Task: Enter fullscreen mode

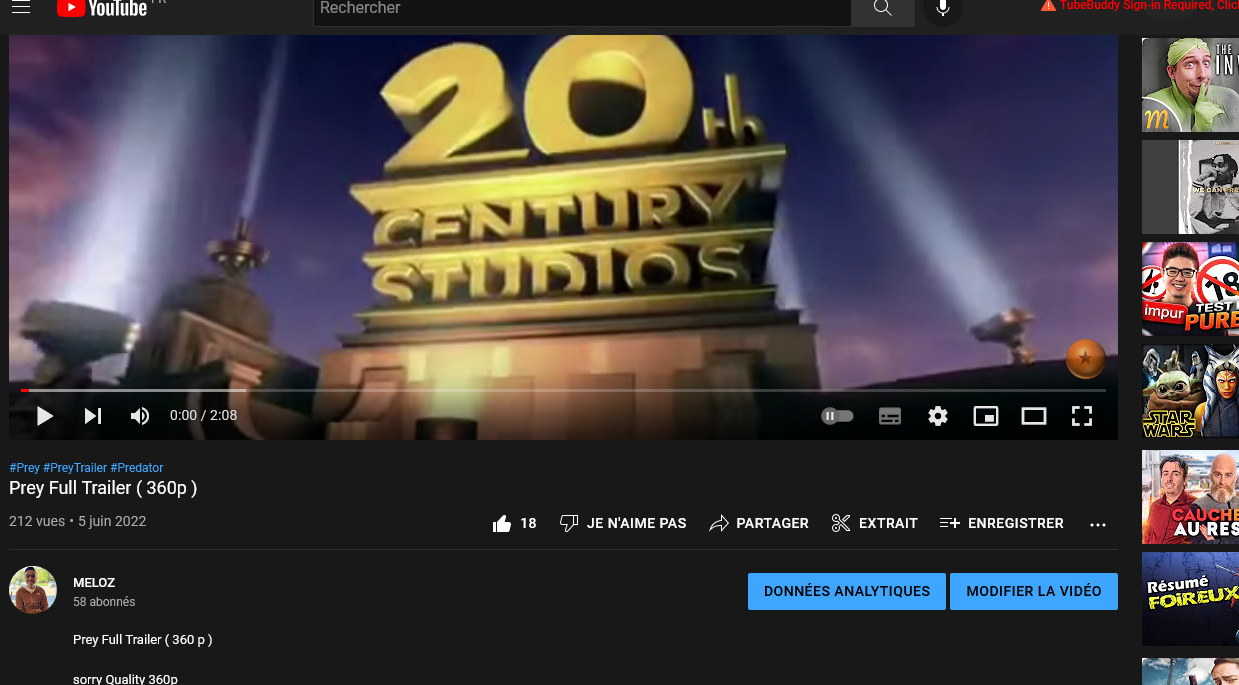Action: click(x=1082, y=416)
